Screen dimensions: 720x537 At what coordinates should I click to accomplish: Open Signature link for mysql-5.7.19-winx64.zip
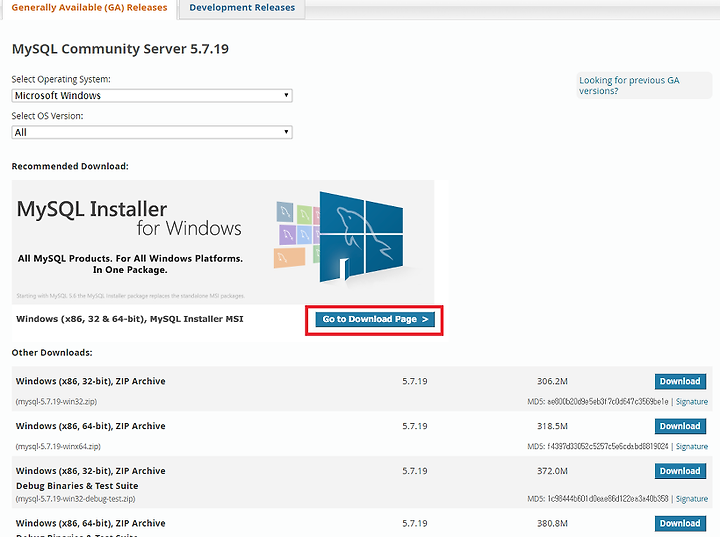click(x=692, y=447)
